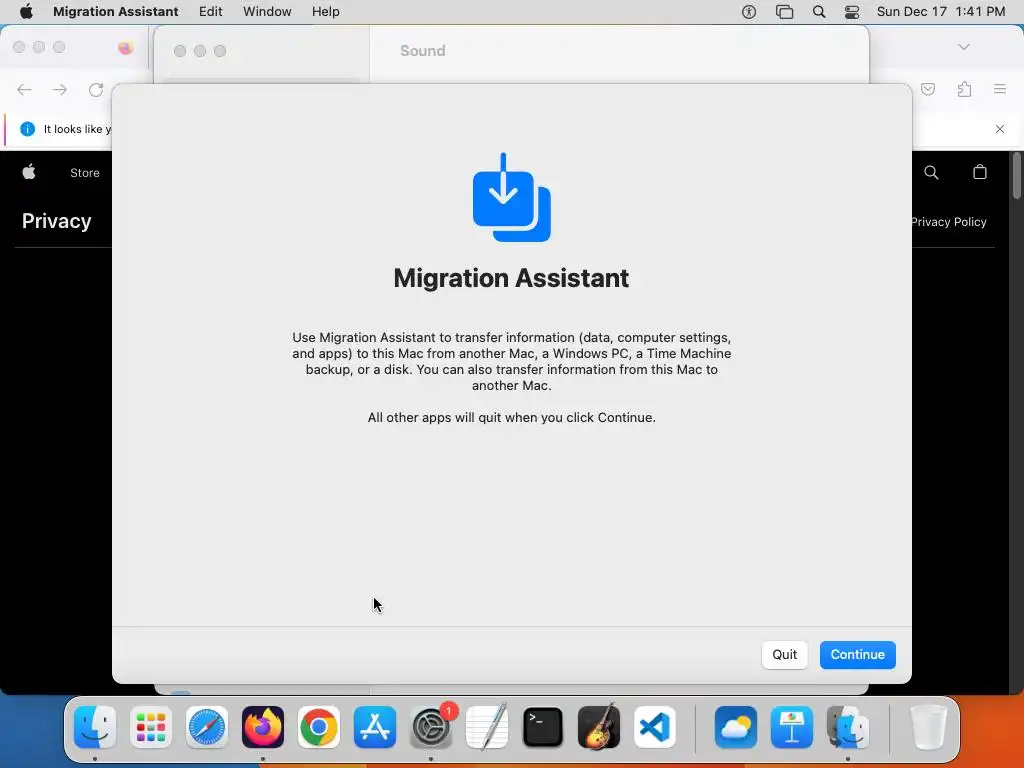Click the Continue button in Migration Assistant
The image size is (1024, 768).
857,654
